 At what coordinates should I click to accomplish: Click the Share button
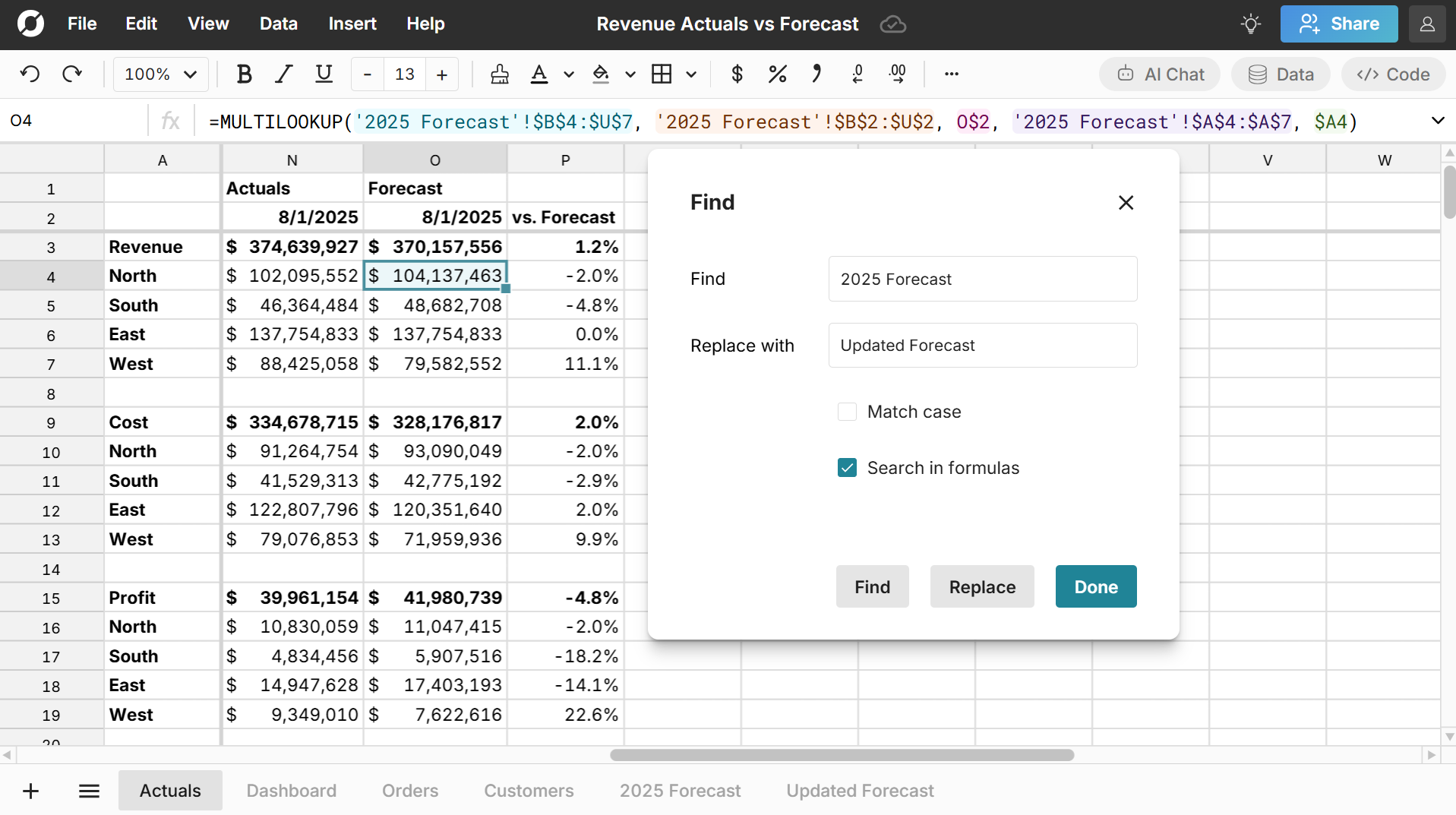coord(1339,24)
